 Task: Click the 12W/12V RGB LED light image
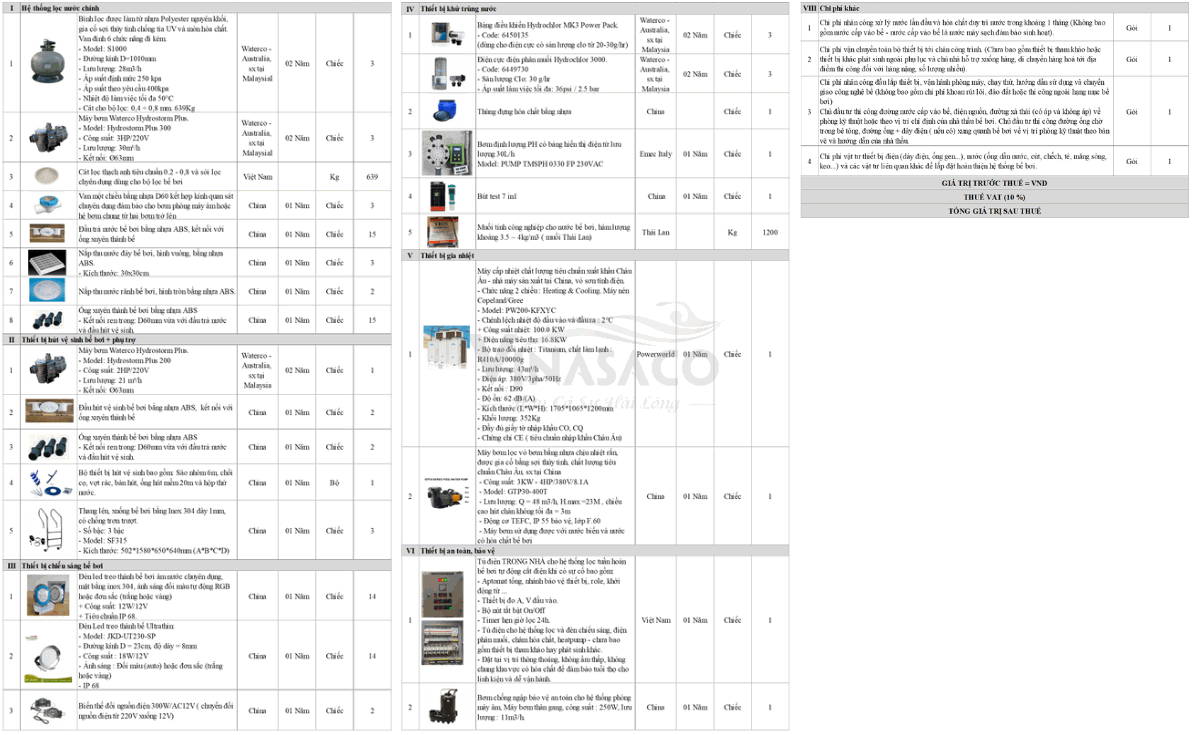coord(47,597)
